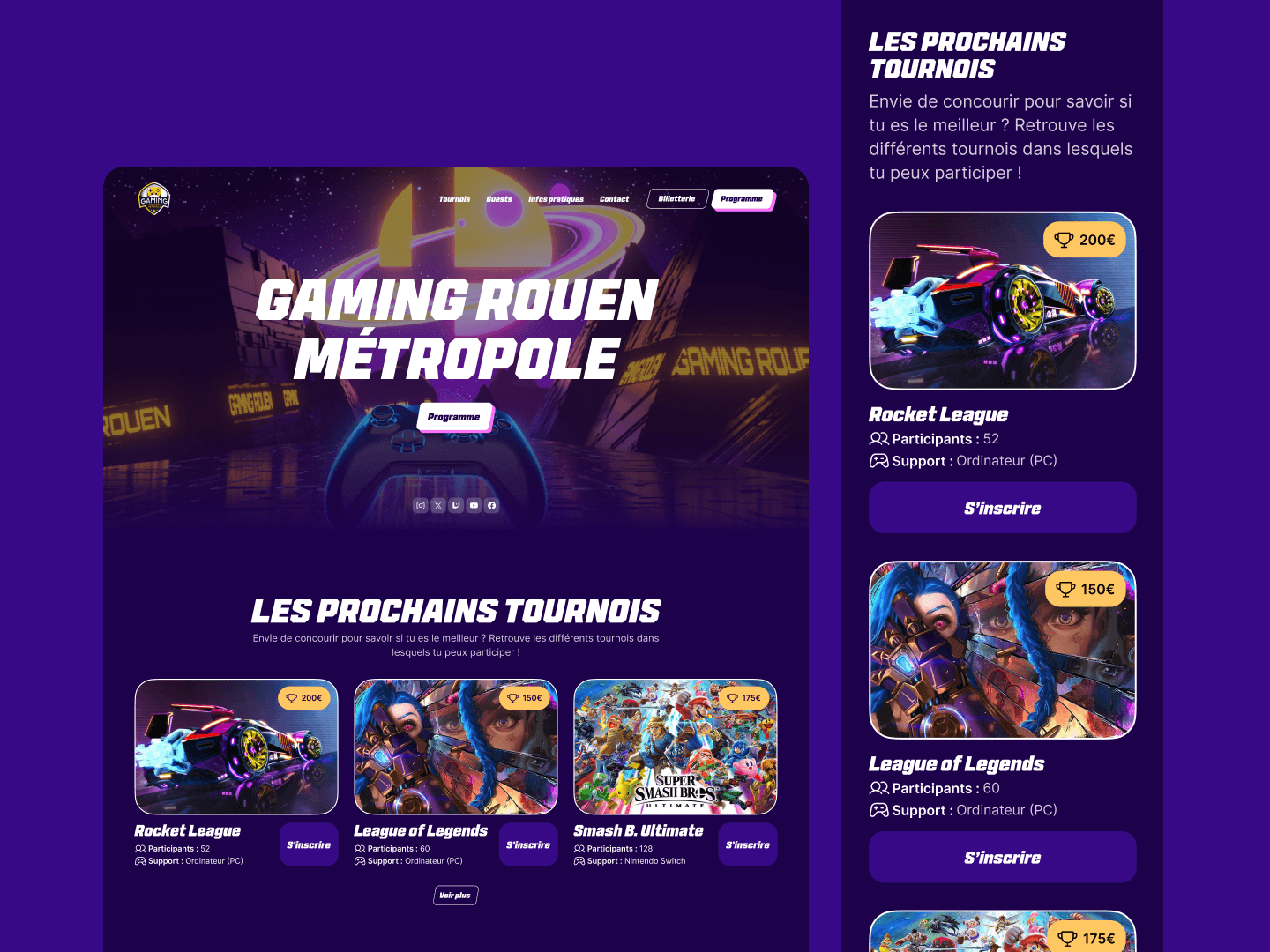Screen dimensions: 1270x952
Task: Click the Programme button in the header
Action: (743, 199)
